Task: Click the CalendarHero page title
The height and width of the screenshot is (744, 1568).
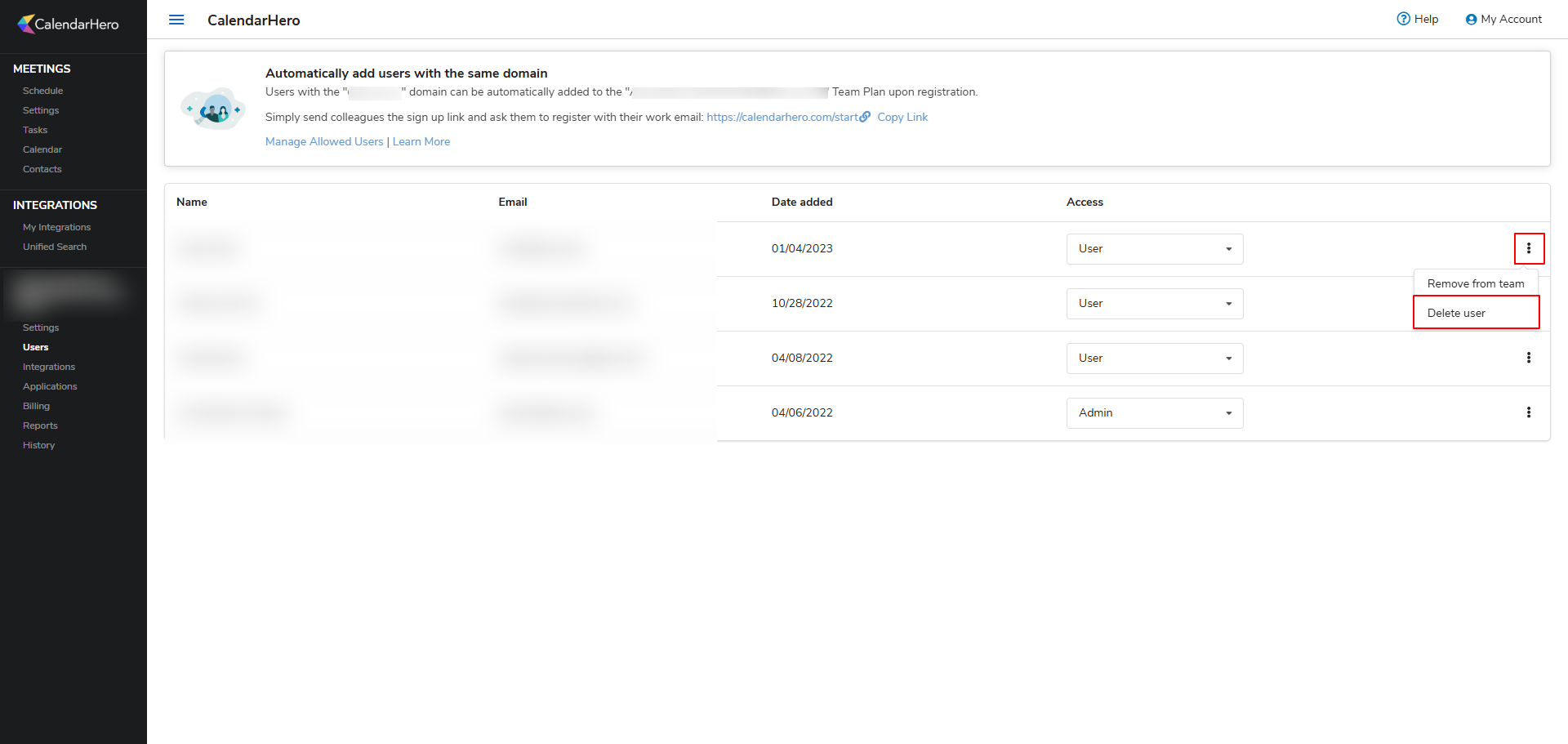Action: click(x=253, y=20)
